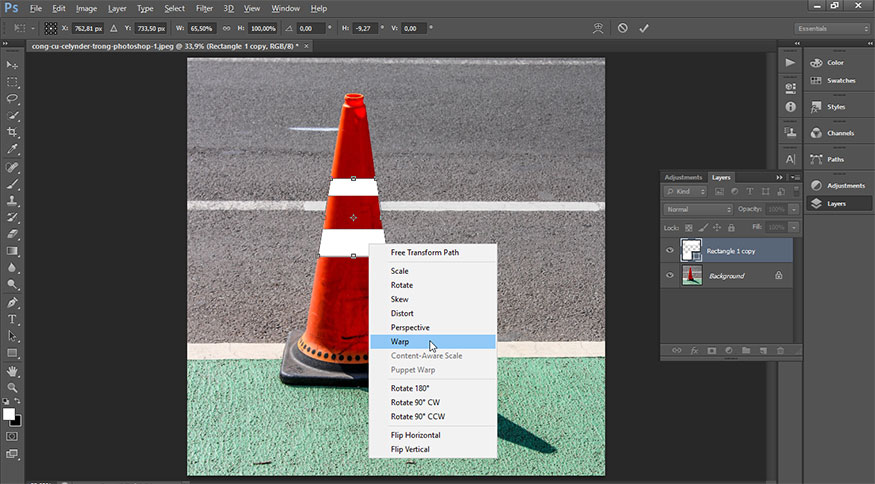
Task: Click the foreground color swatch
Action: coord(9,413)
